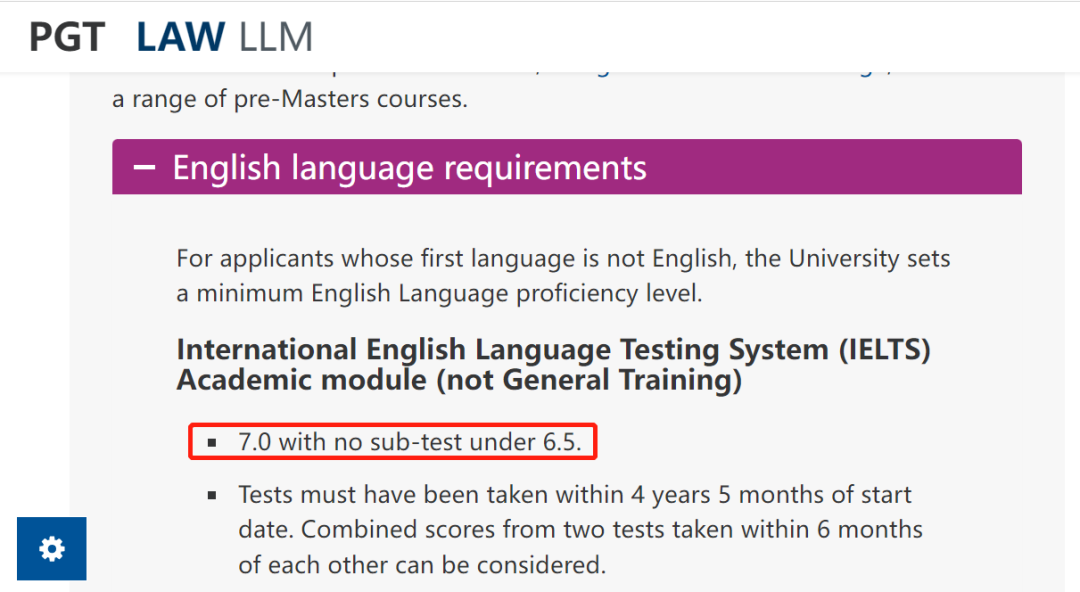Screen dimensions: 1080x592
Task: Click the LAW title in header
Action: 180,37
